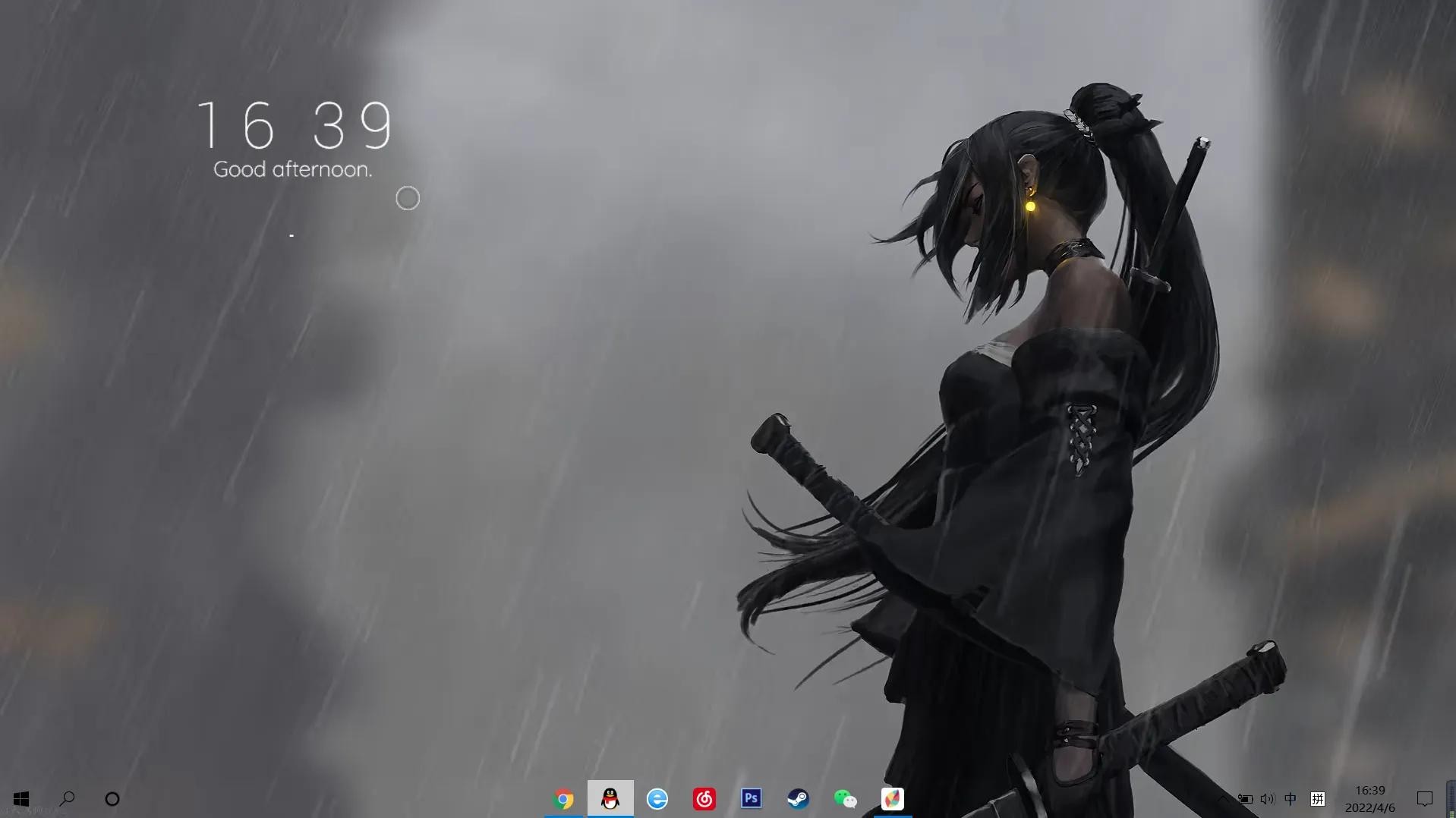Click the large 16 39 wallpaper clock
This screenshot has width=1456, height=818.
tap(295, 125)
